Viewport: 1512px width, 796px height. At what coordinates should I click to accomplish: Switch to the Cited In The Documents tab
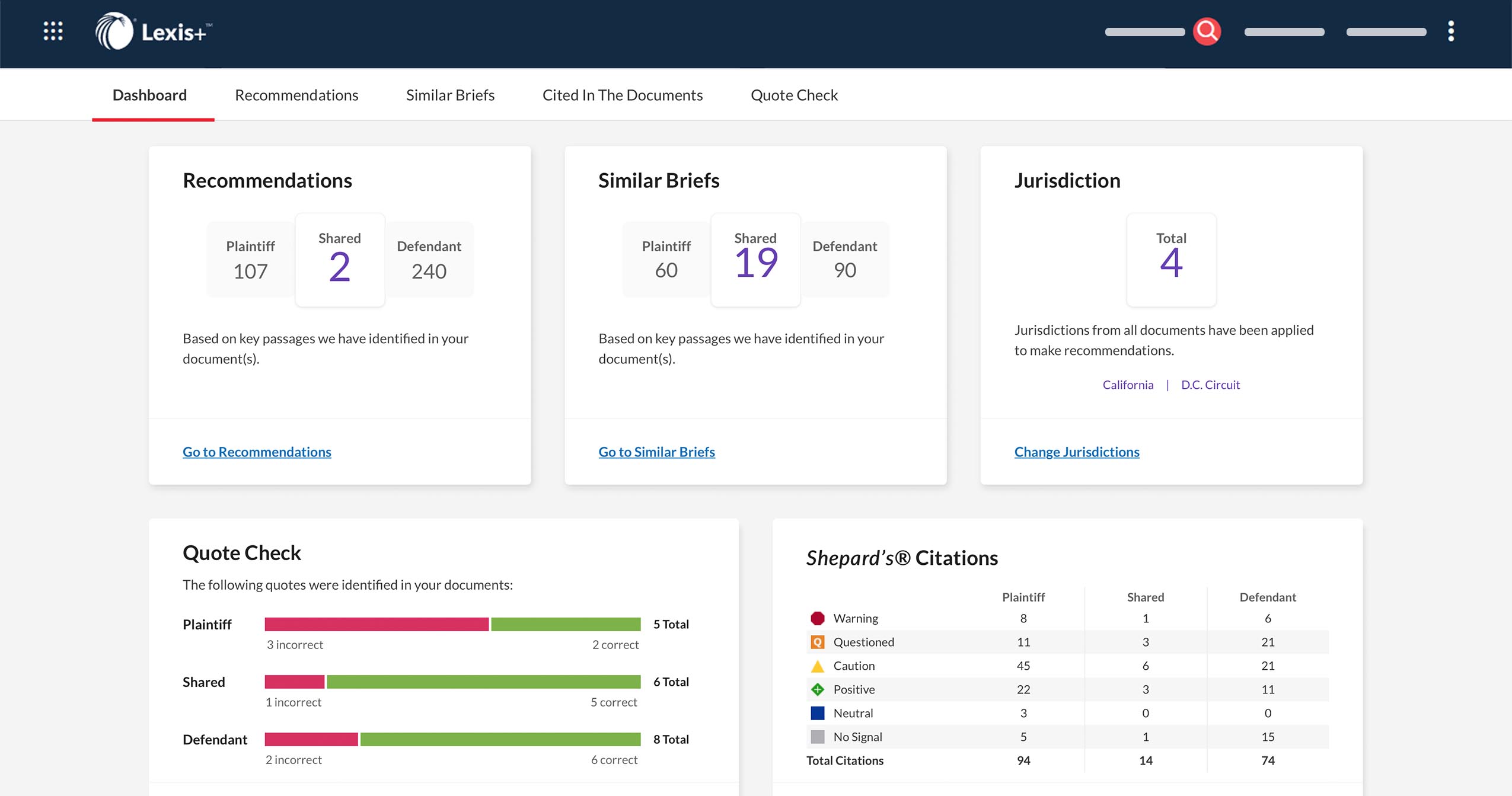622,95
